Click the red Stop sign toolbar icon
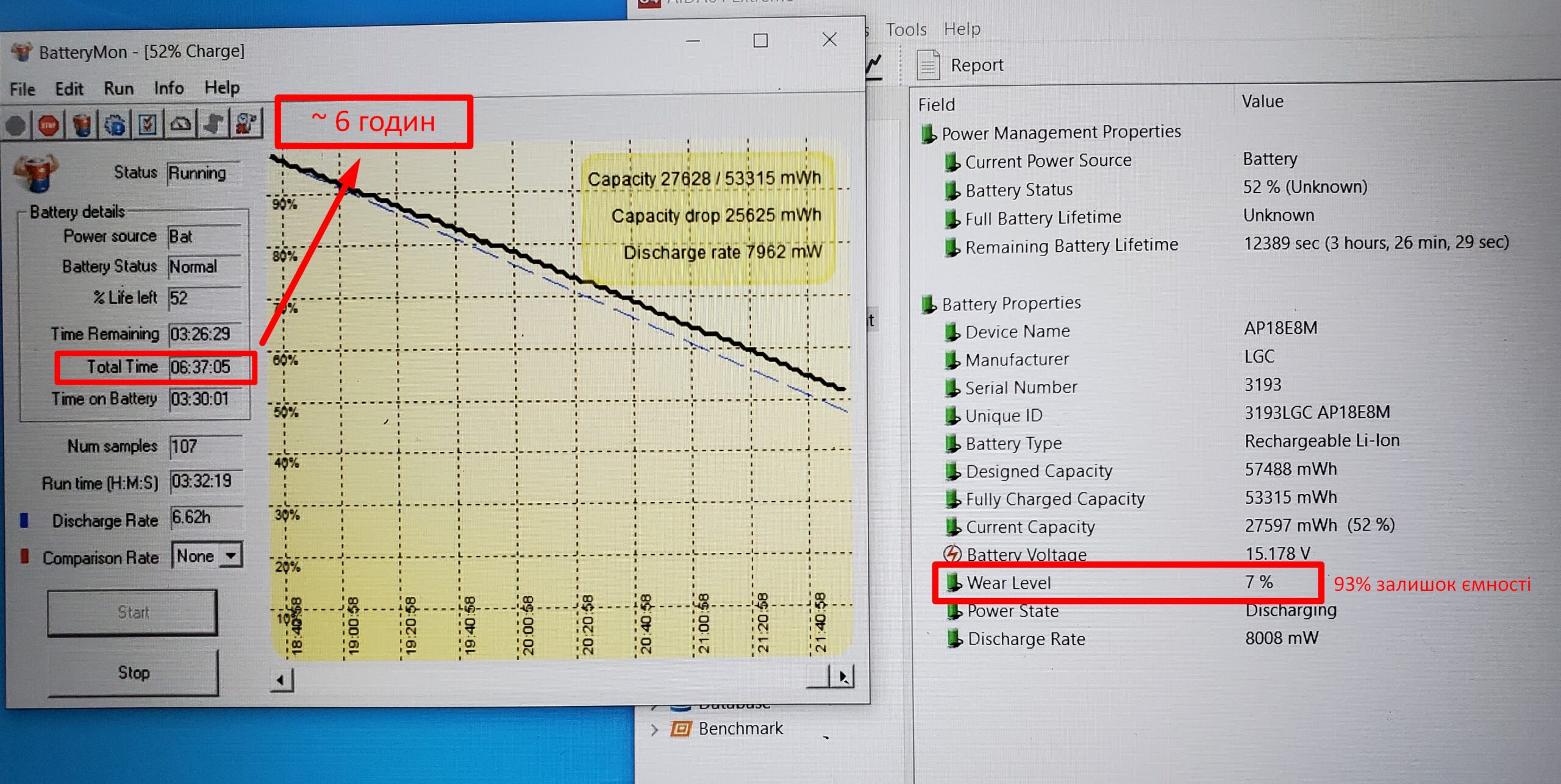The width and height of the screenshot is (1561, 784). tap(49, 125)
